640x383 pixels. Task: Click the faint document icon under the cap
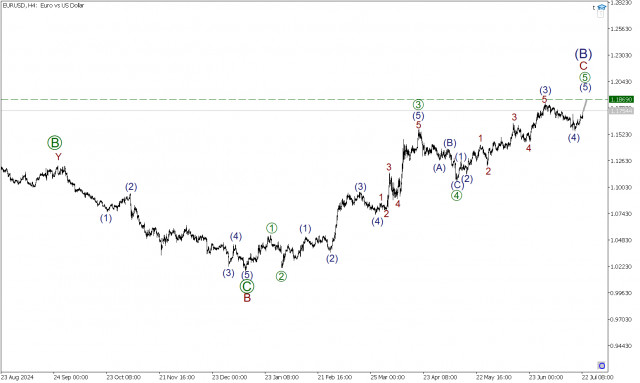click(600, 15)
